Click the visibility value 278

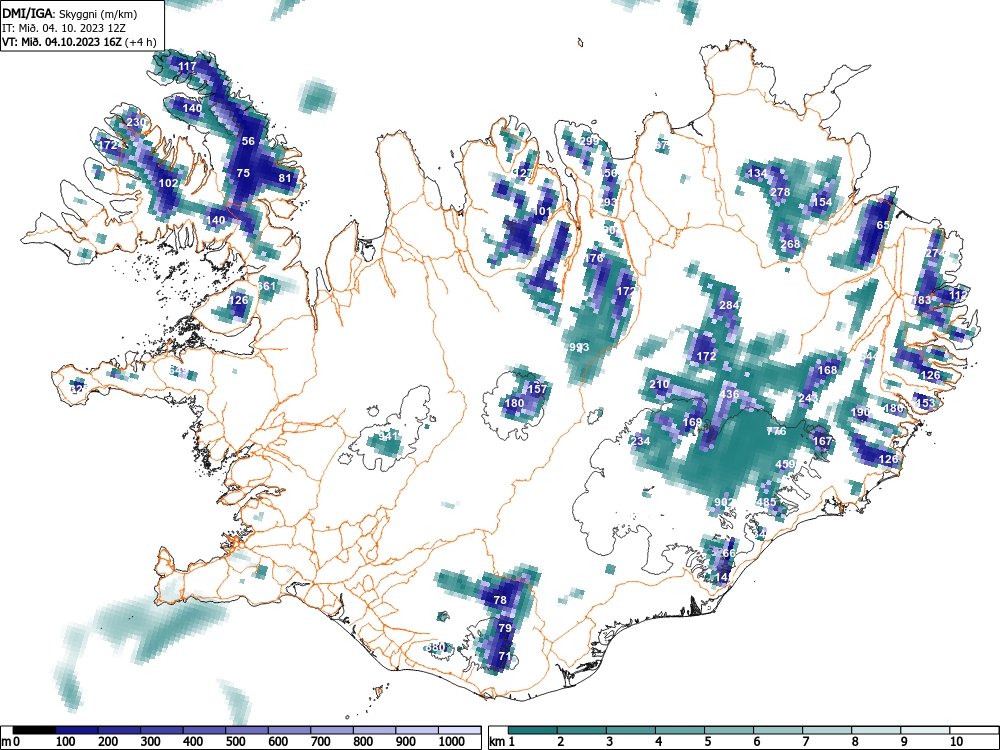point(781,192)
